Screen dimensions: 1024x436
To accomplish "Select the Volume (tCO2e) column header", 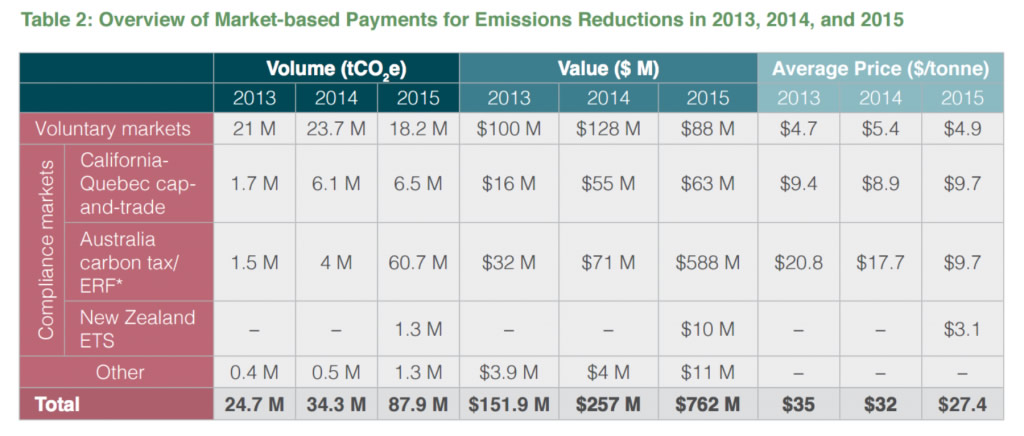I will [335, 69].
